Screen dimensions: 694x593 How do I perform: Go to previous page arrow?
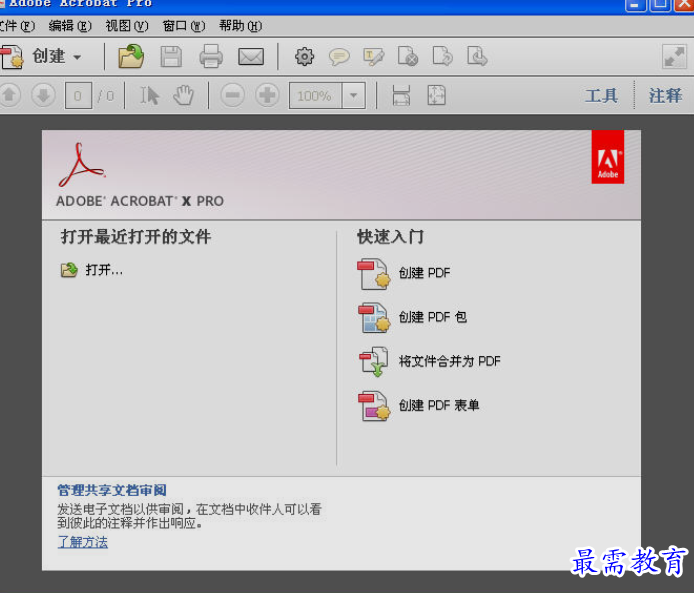pos(10,95)
